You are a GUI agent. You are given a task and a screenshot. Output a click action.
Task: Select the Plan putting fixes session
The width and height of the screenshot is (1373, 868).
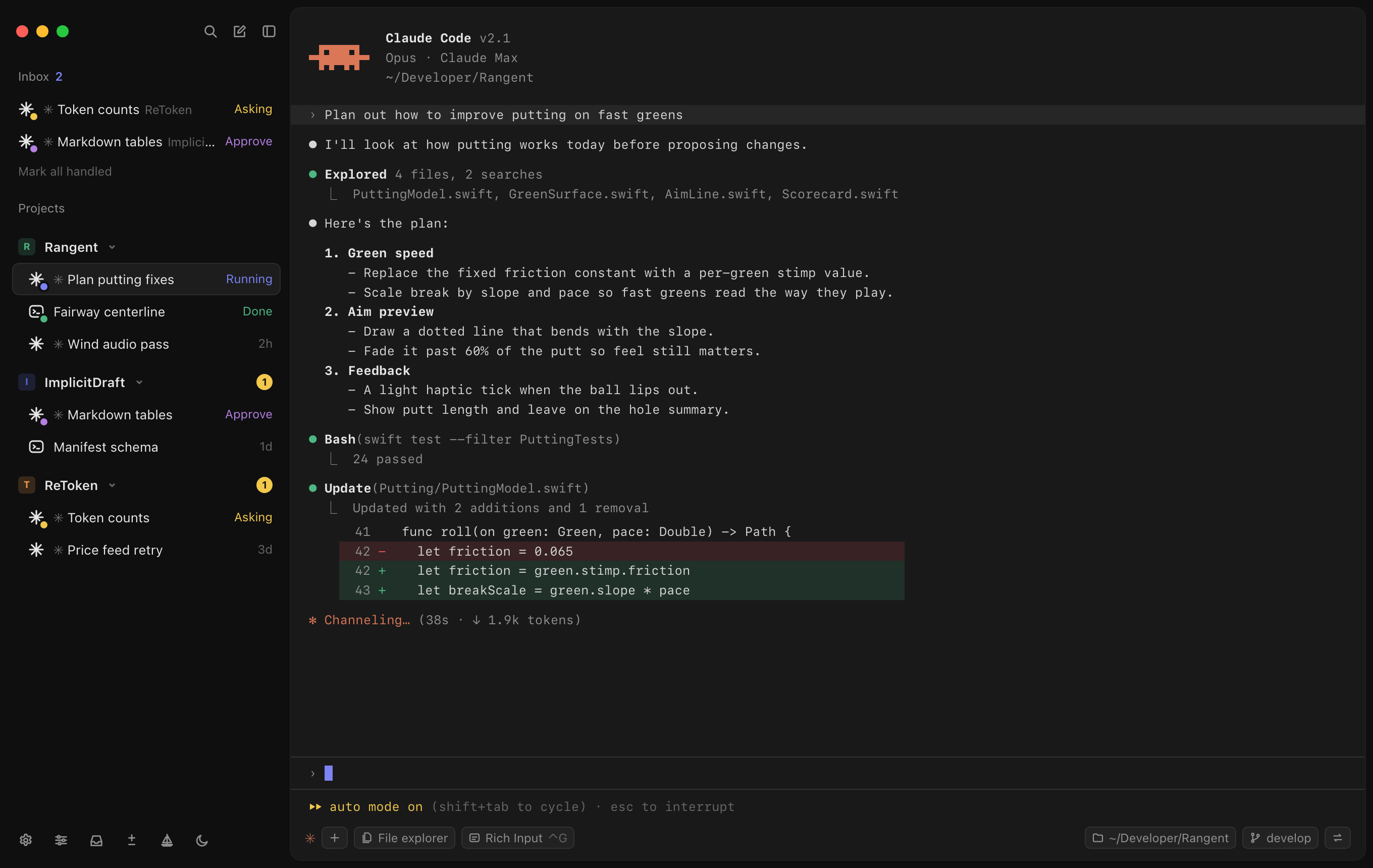146,279
